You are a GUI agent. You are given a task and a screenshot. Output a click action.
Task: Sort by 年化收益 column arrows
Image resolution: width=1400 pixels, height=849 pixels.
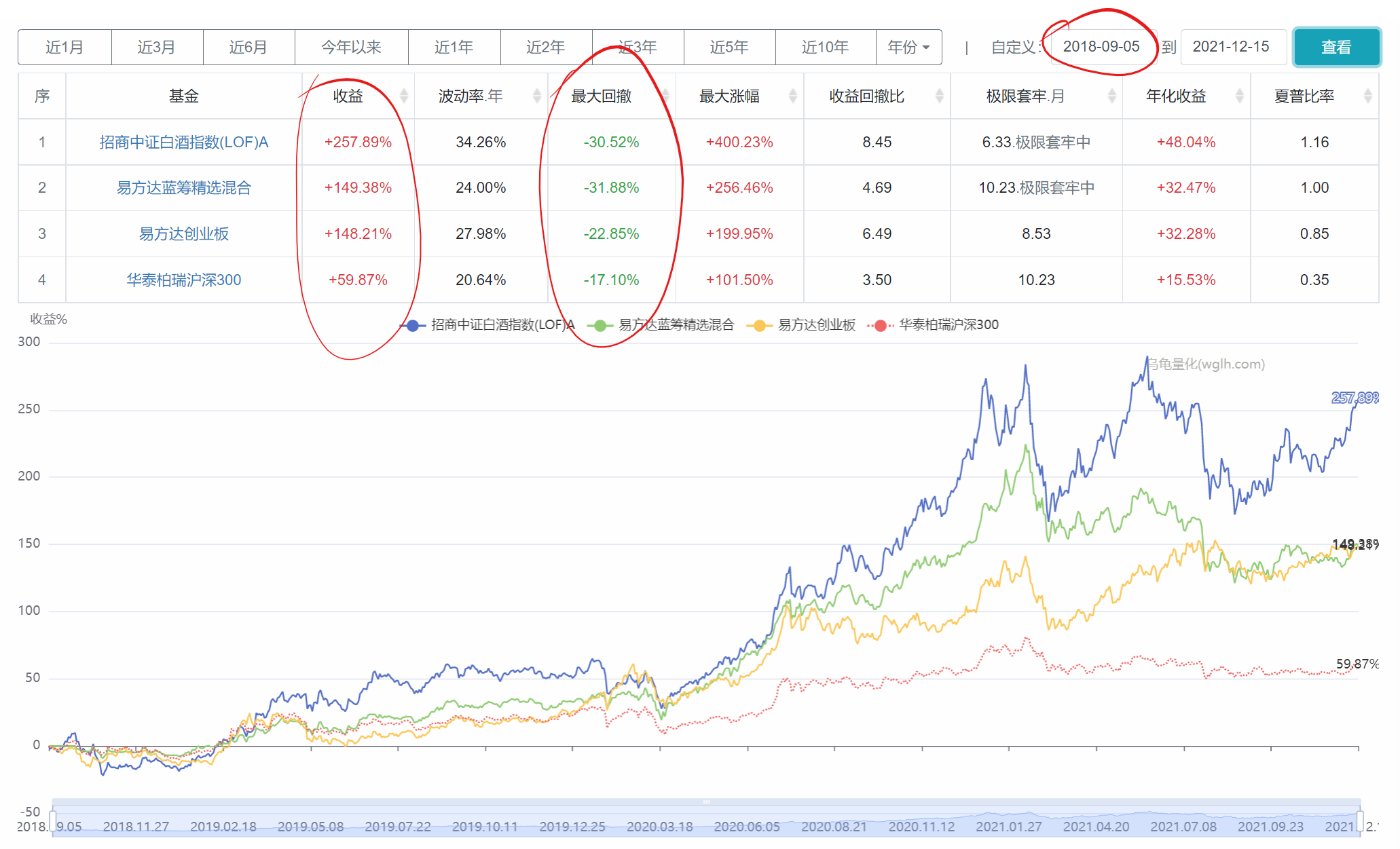pos(1239,96)
